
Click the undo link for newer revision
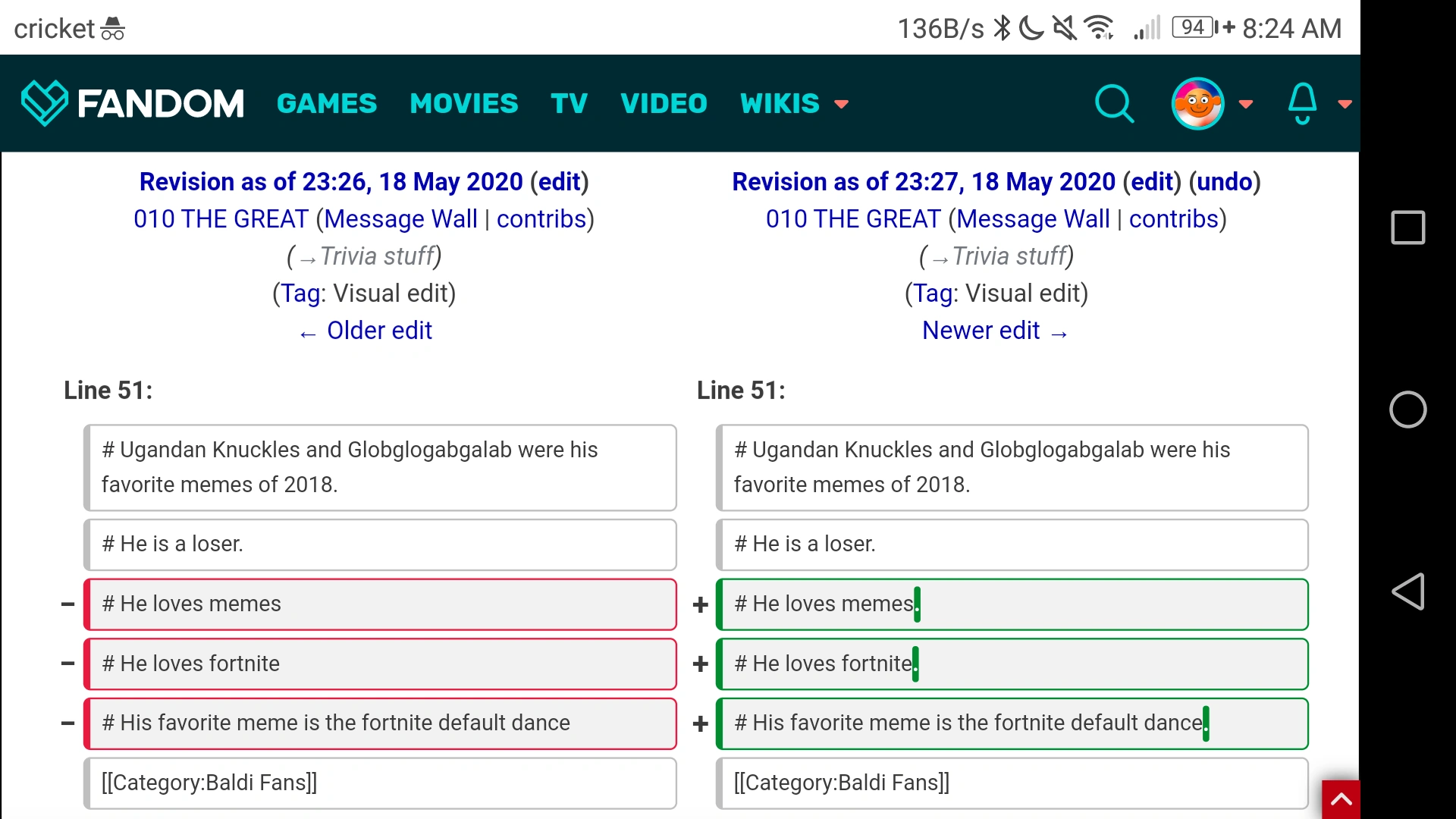click(x=1224, y=182)
